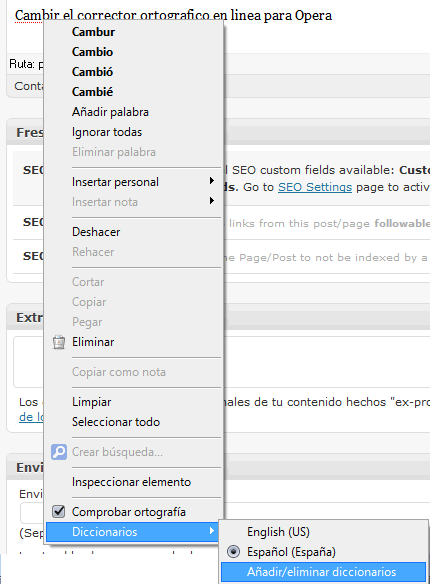Expand the Insertar nota submenu arrow
Viewport: 437px width, 586px height.
point(212,201)
